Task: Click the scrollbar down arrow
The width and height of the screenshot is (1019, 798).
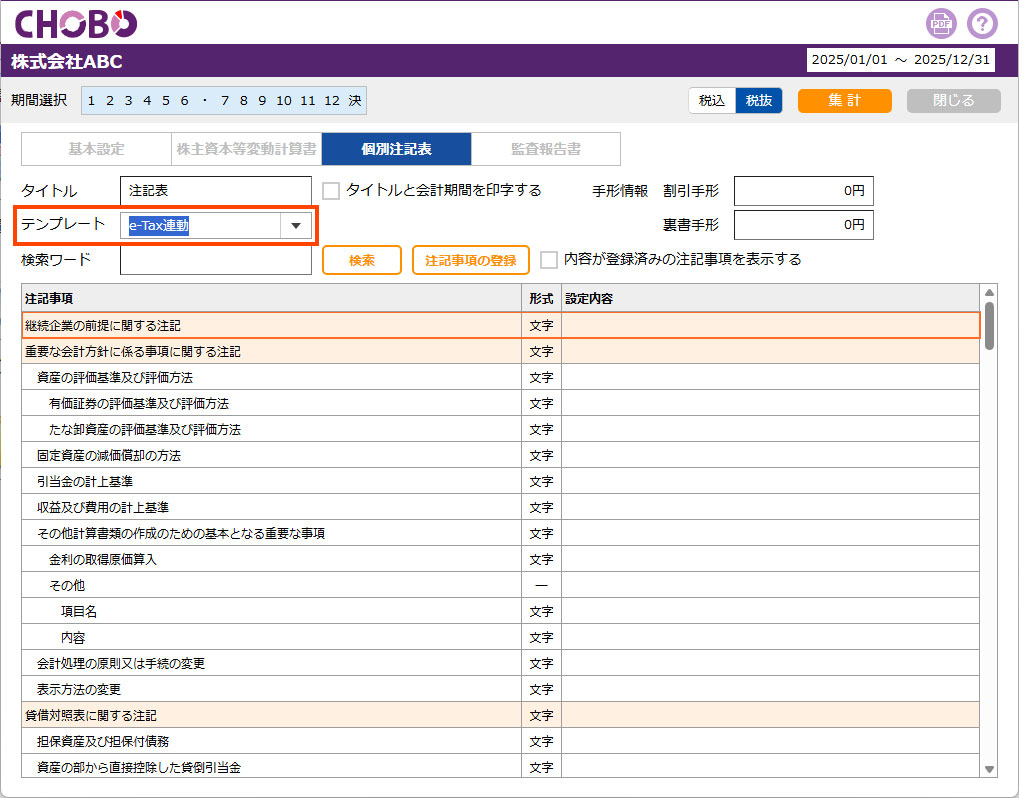Action: (989, 769)
